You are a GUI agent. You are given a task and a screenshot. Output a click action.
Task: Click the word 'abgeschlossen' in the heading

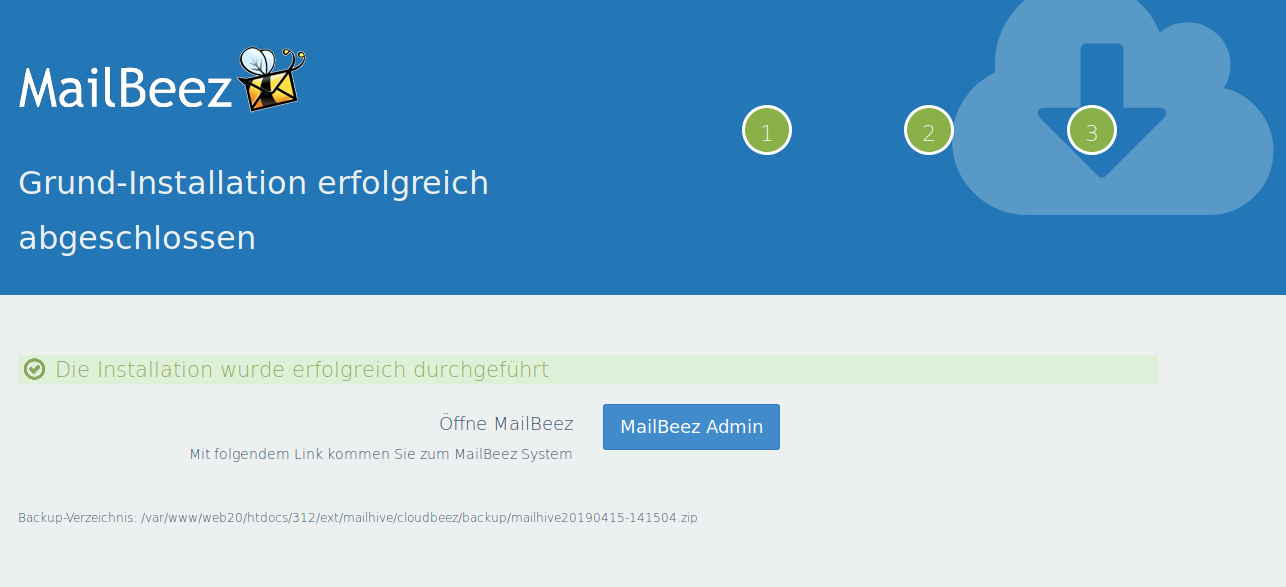click(x=137, y=238)
